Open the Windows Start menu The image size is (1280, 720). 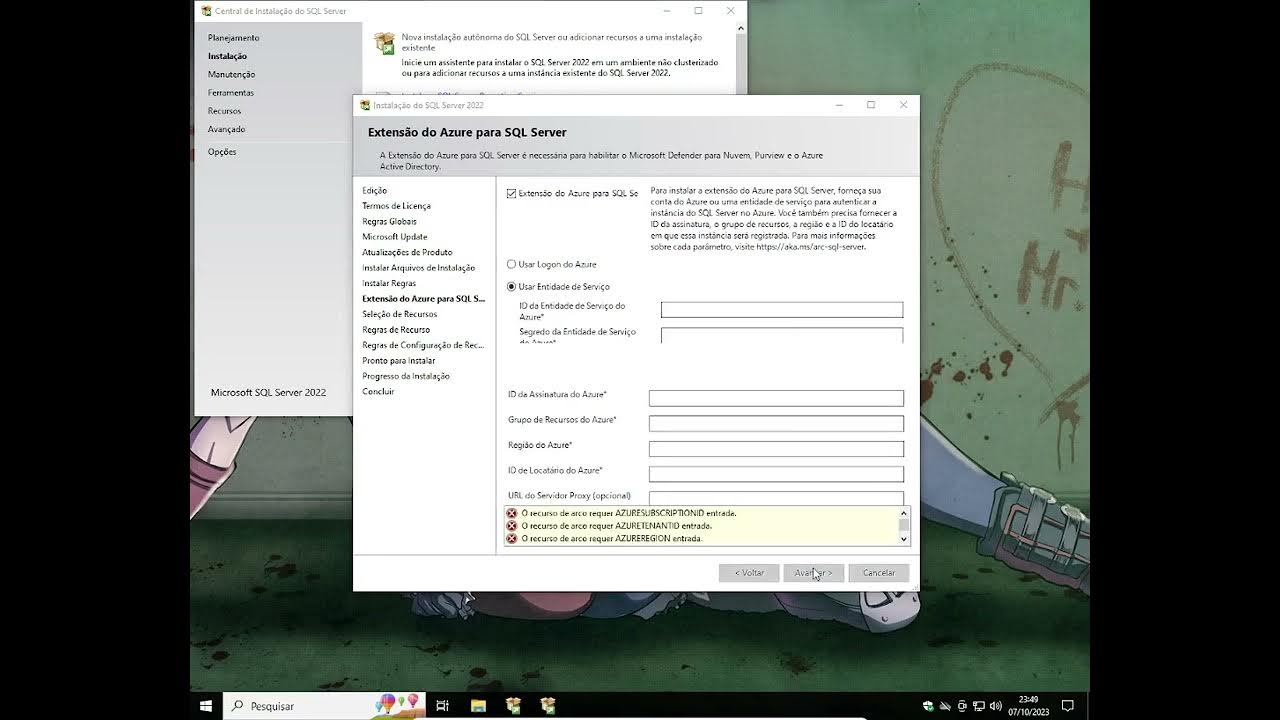tap(206, 706)
